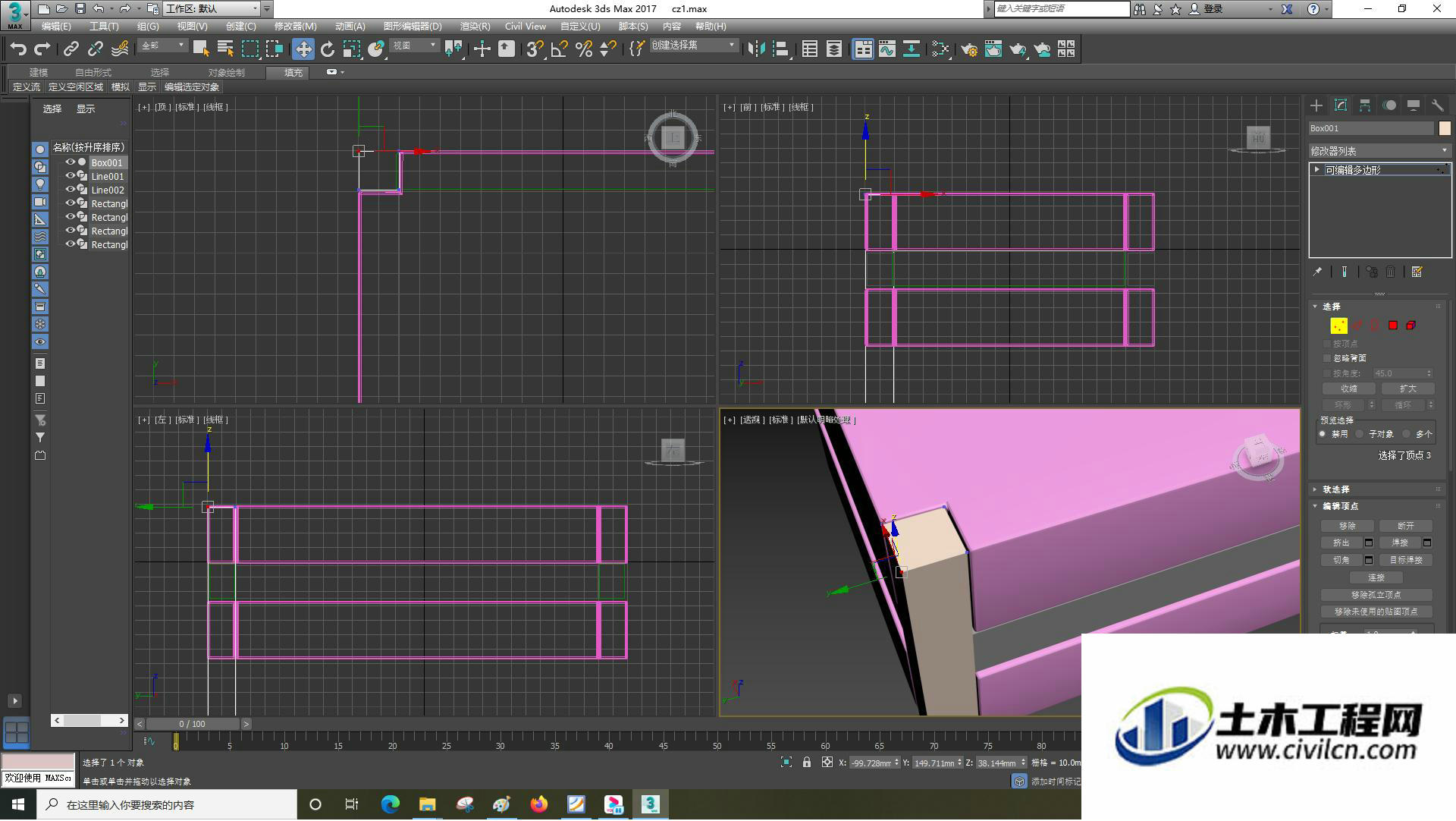Pick the Select Object arrow tool
This screenshot has width=1456, height=821.
pos(201,49)
